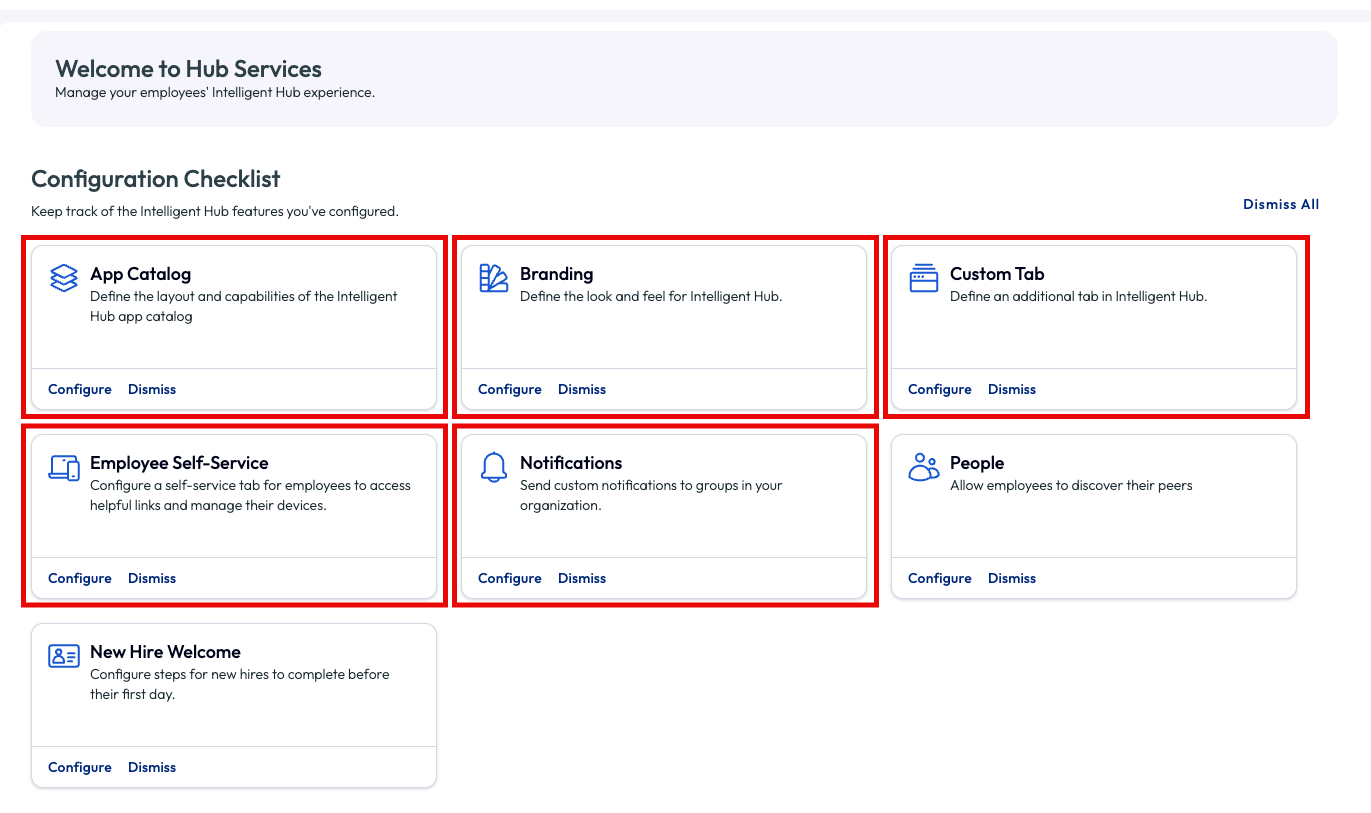Dismiss all configuration checklist items

click(1281, 204)
